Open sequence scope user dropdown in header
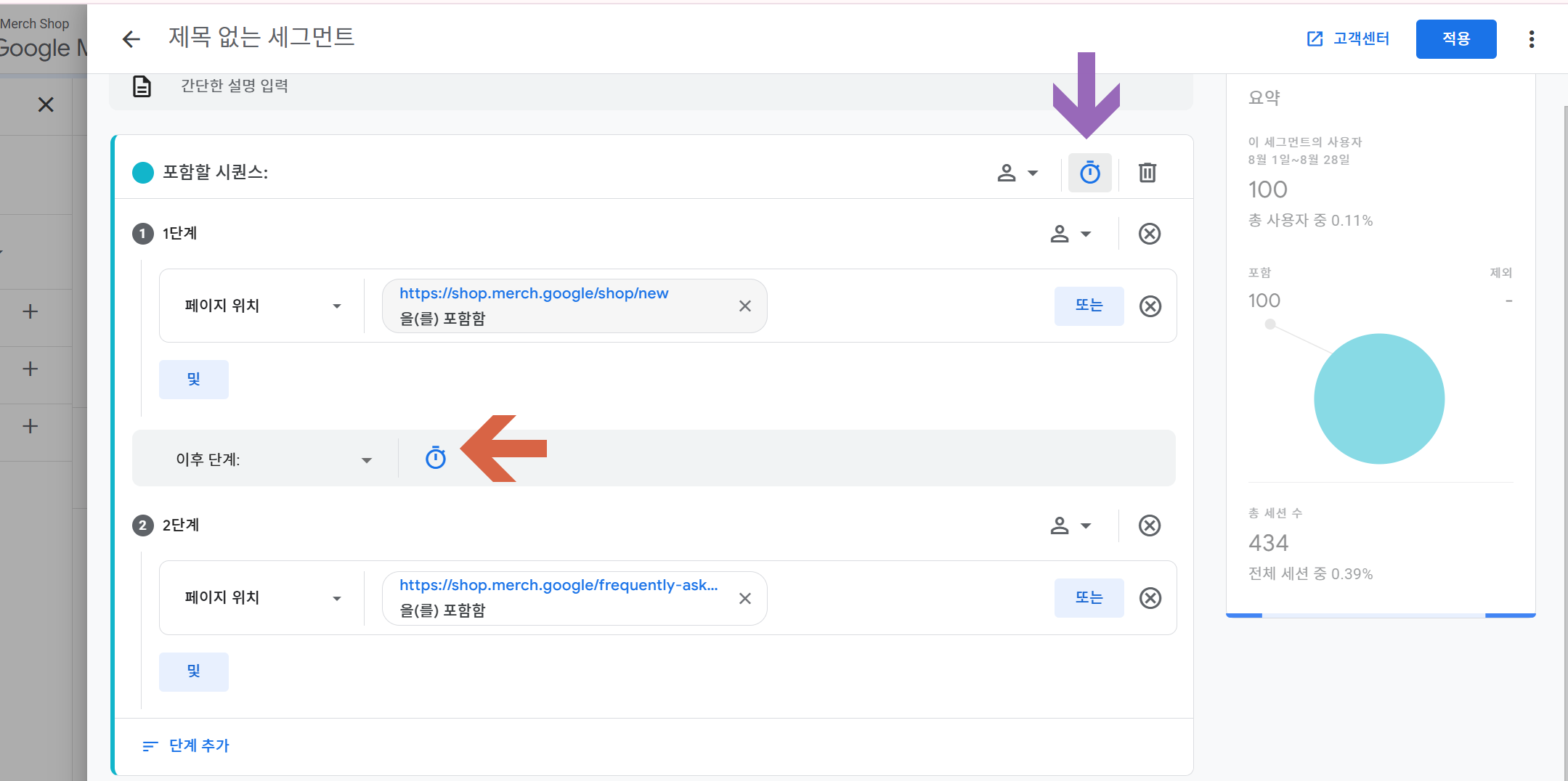 click(x=1017, y=173)
